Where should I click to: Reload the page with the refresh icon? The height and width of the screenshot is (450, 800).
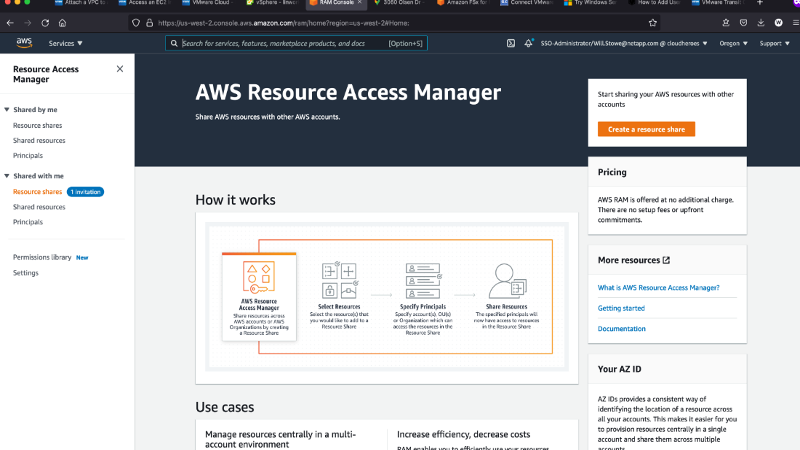click(x=45, y=23)
